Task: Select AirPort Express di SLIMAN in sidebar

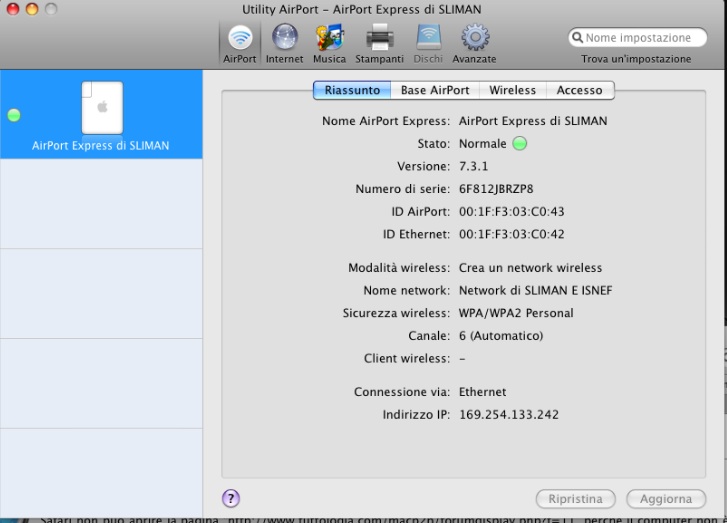Action: pos(101,114)
